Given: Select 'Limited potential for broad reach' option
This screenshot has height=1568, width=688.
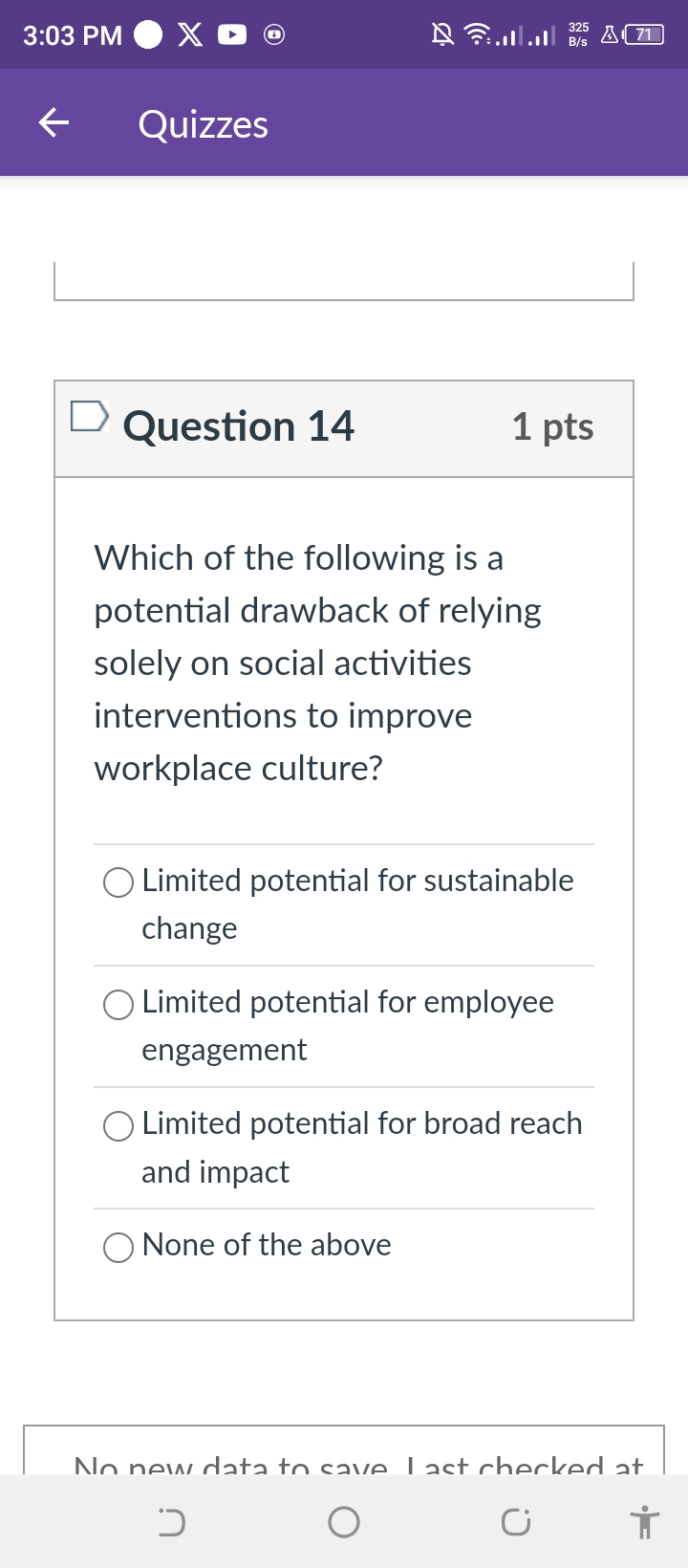Looking at the screenshot, I should 118,1125.
